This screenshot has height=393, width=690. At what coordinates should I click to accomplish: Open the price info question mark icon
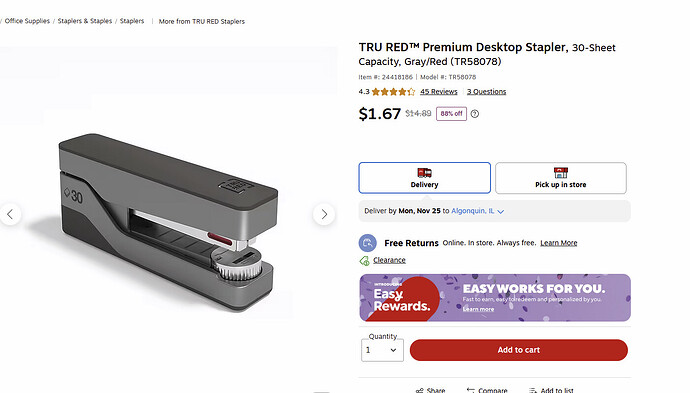pos(474,114)
